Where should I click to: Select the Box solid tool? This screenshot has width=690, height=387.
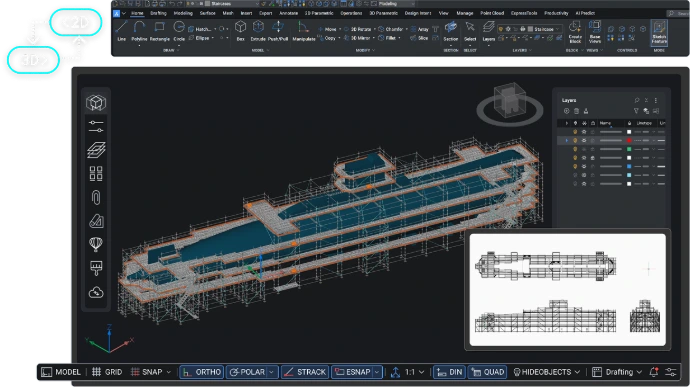pyautogui.click(x=240, y=31)
